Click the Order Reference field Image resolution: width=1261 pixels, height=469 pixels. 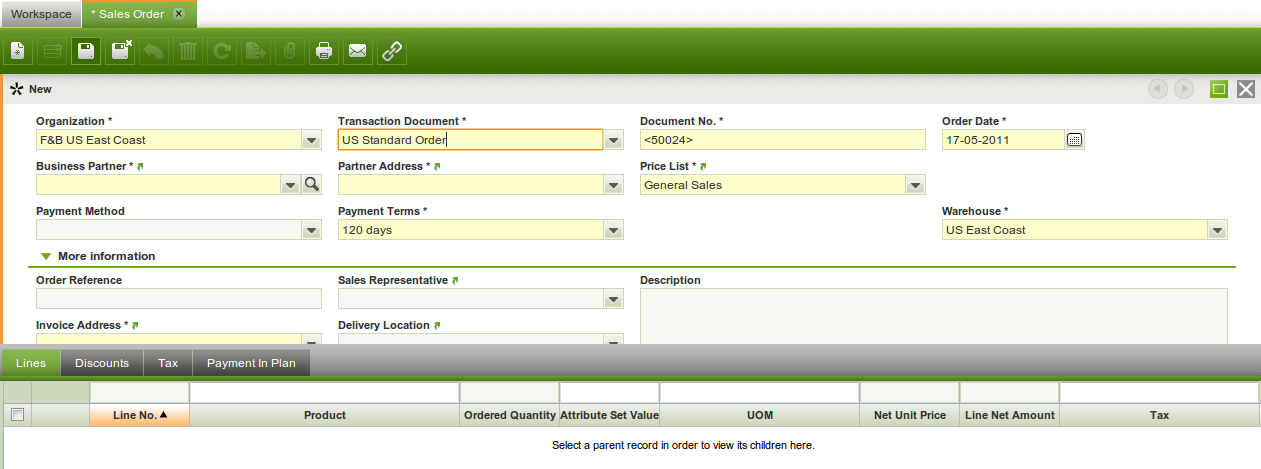tap(179, 299)
